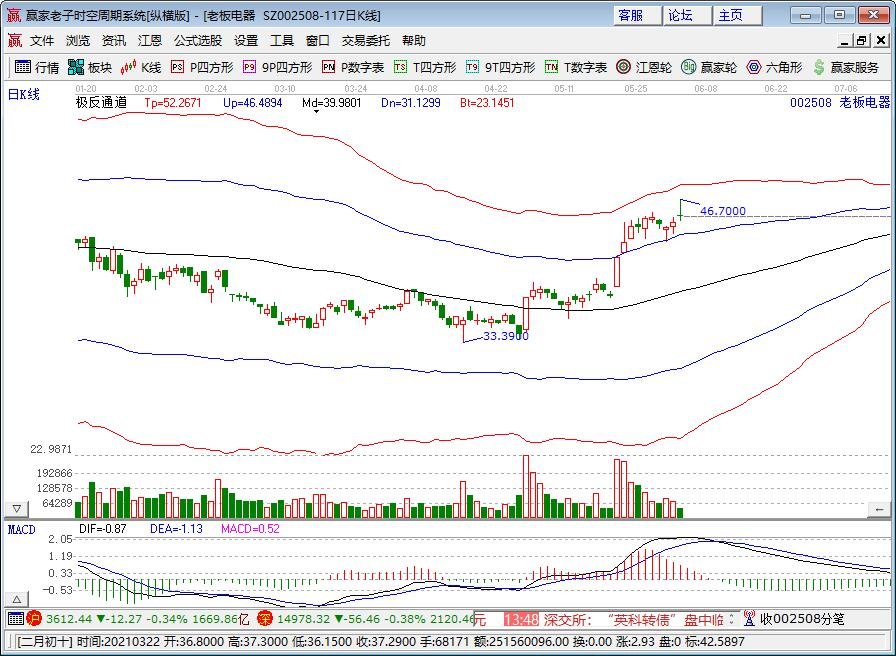Switch to the K线 candlestick chart
Screen dimensions: 896x656
(x=141, y=67)
